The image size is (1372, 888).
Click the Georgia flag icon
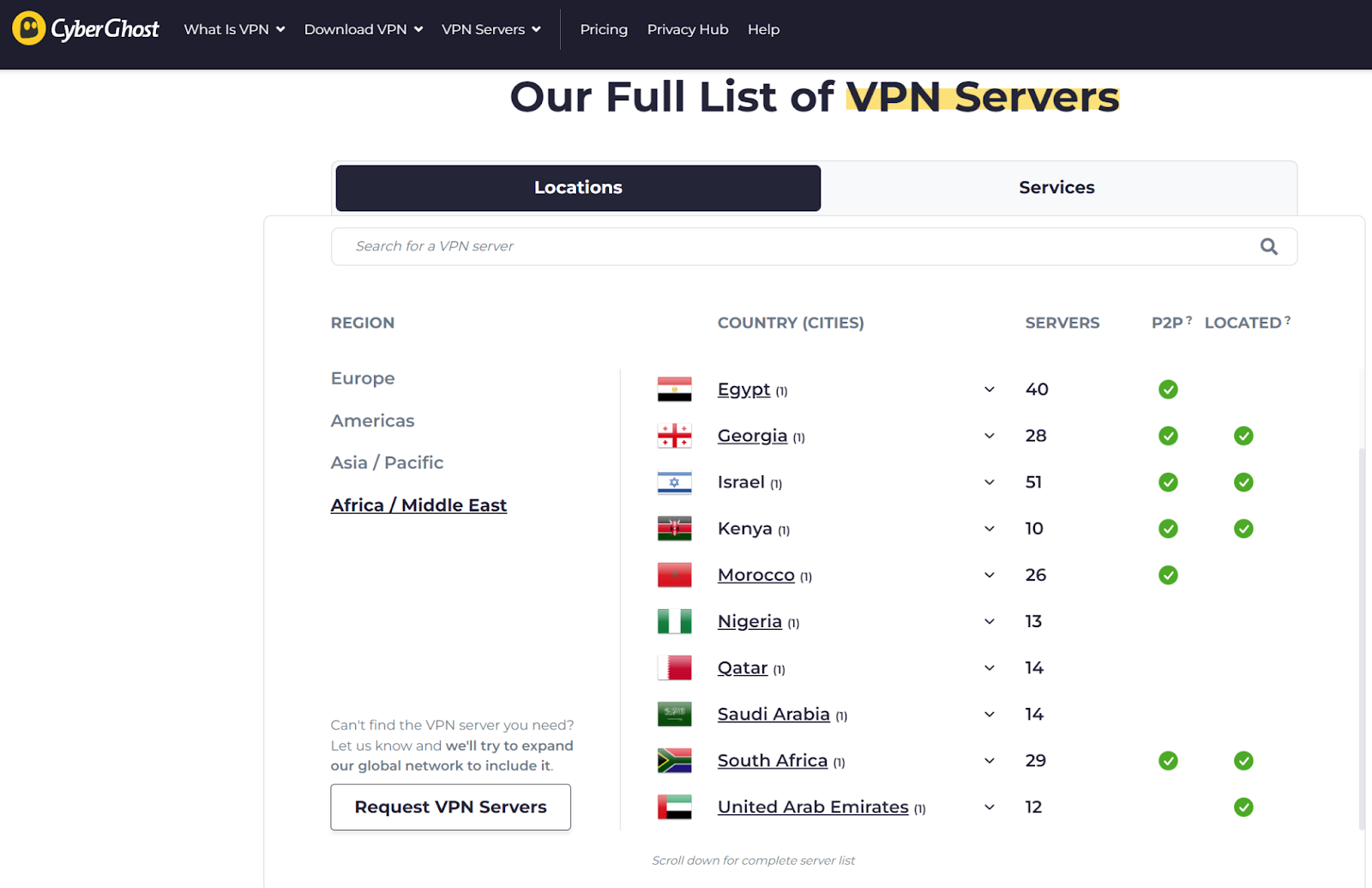click(674, 436)
